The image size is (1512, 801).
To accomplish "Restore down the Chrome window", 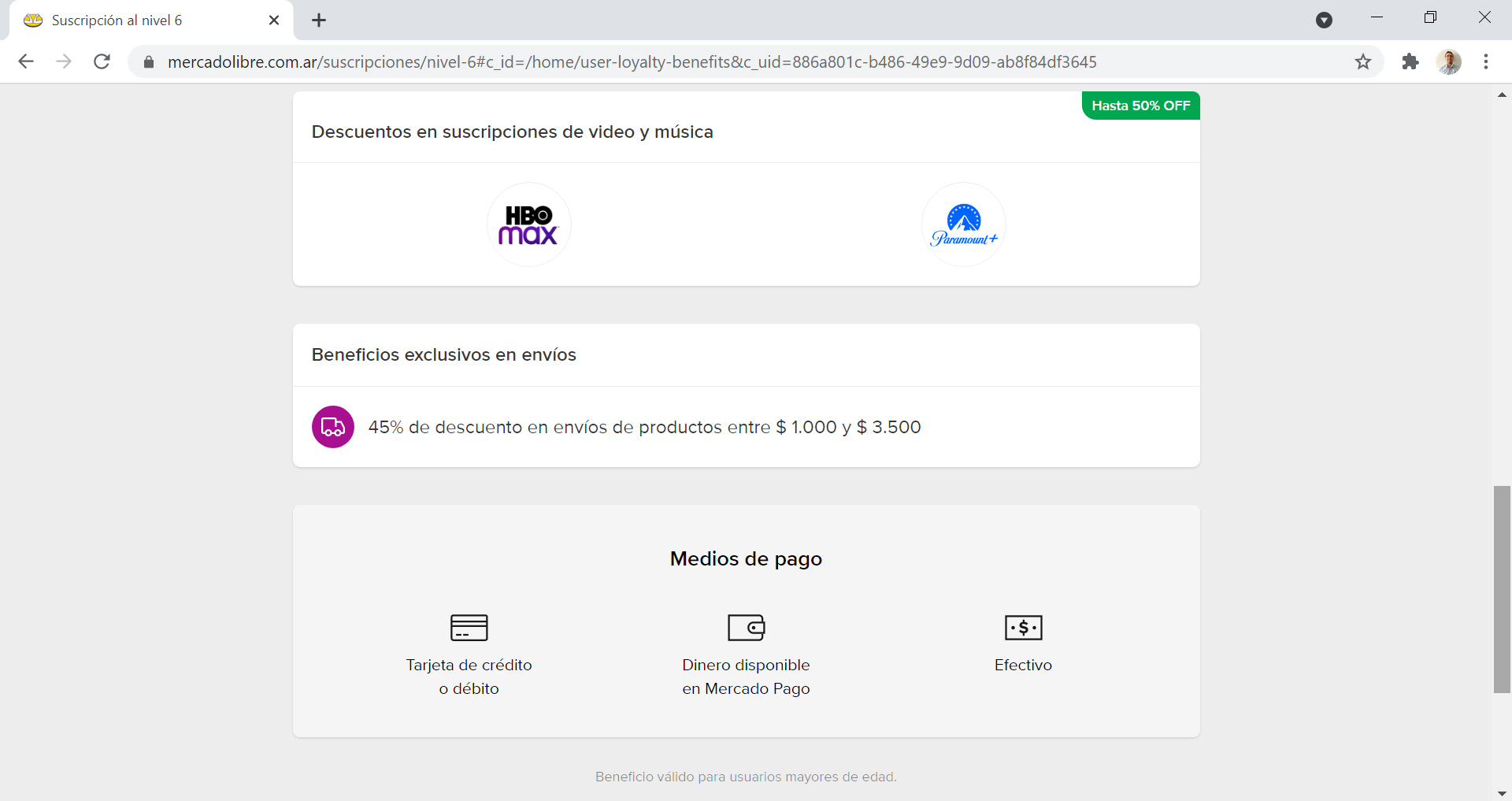I will [x=1430, y=17].
